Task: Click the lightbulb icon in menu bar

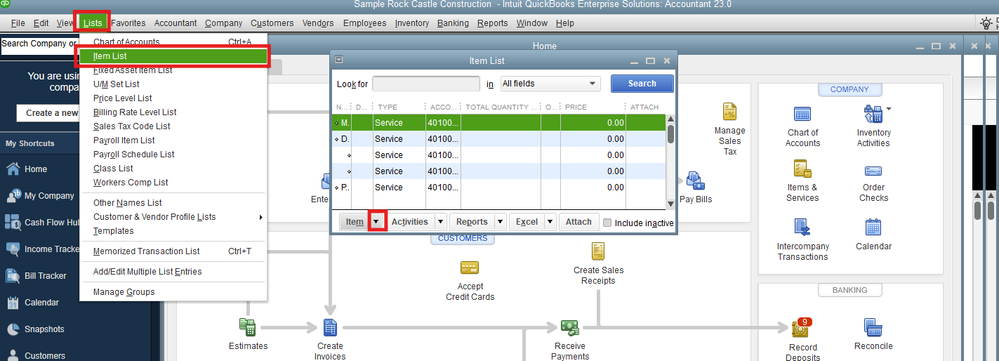Action: coord(986,23)
